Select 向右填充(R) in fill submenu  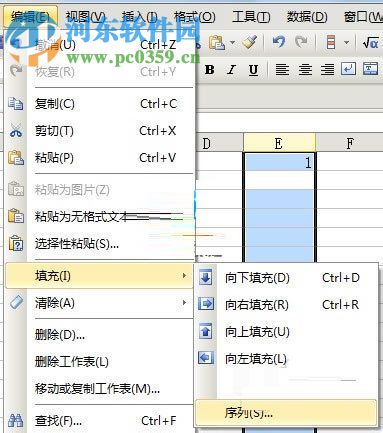pos(287,305)
